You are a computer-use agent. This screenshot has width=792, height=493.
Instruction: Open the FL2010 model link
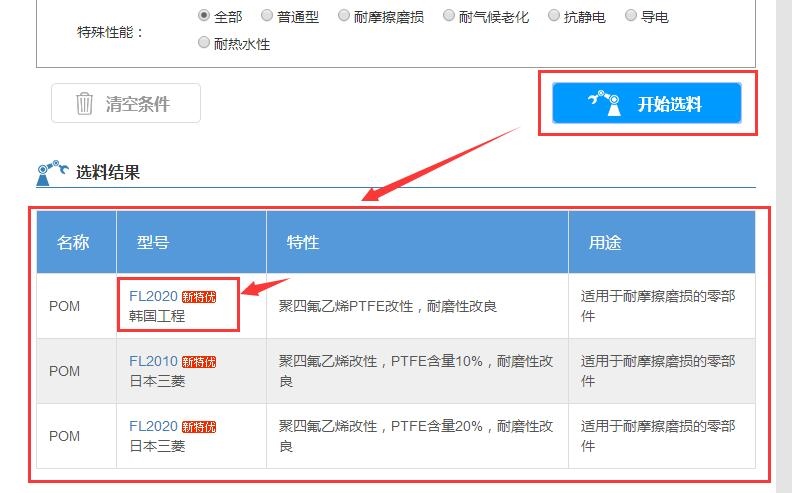(153, 361)
